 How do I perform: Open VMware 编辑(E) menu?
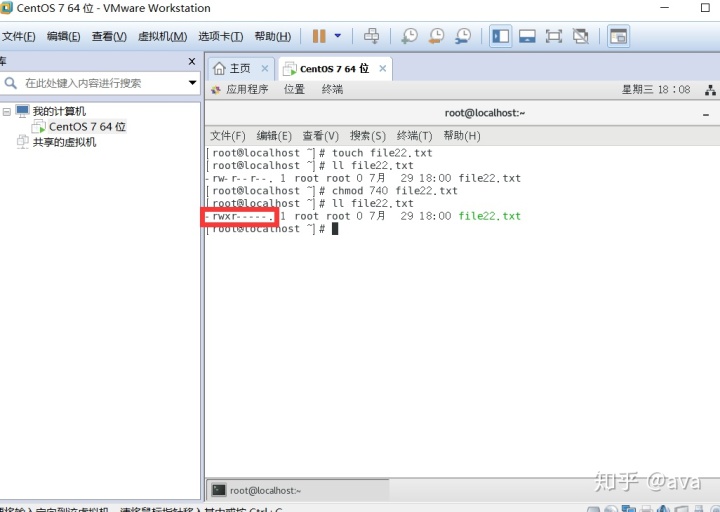pos(63,36)
